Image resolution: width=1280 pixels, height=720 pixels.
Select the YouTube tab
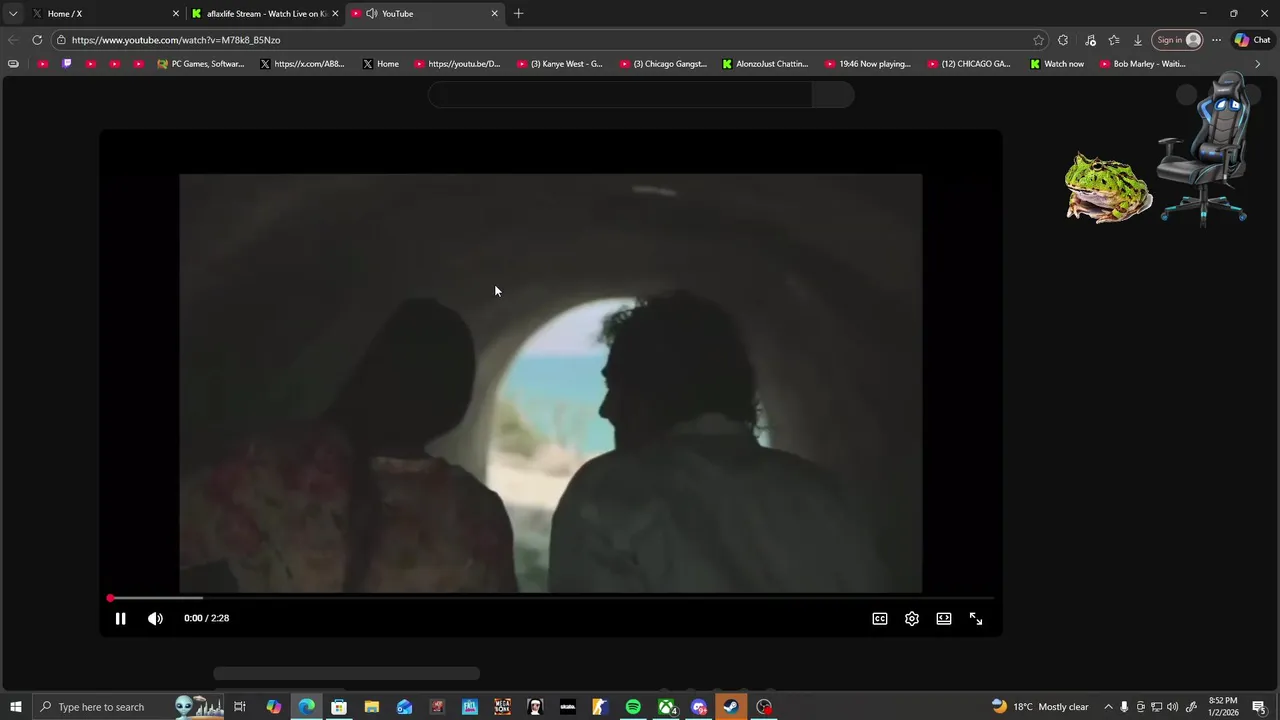click(425, 14)
